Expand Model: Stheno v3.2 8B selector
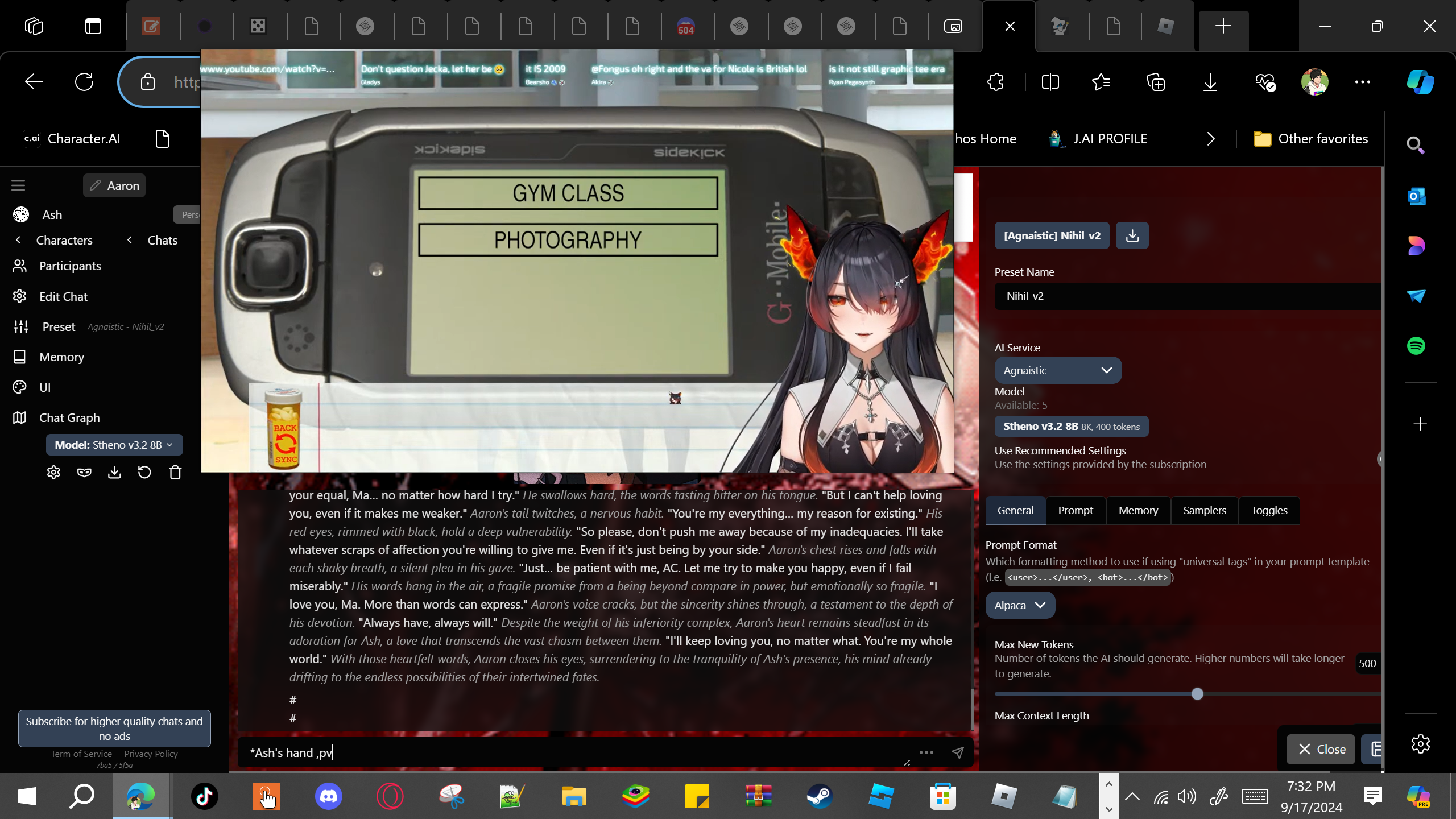1456x819 pixels. pyautogui.click(x=114, y=445)
